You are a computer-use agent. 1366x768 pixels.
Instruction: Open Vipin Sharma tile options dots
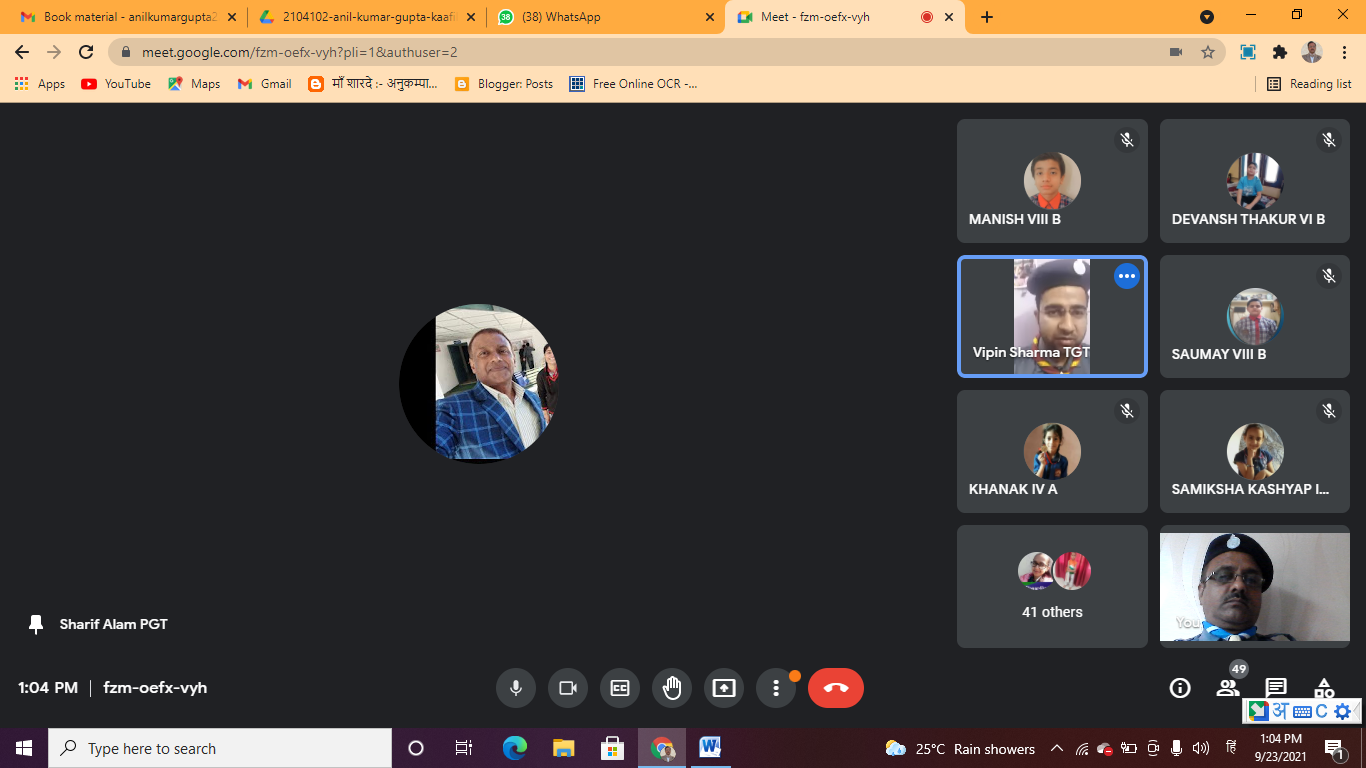pyautogui.click(x=1127, y=276)
